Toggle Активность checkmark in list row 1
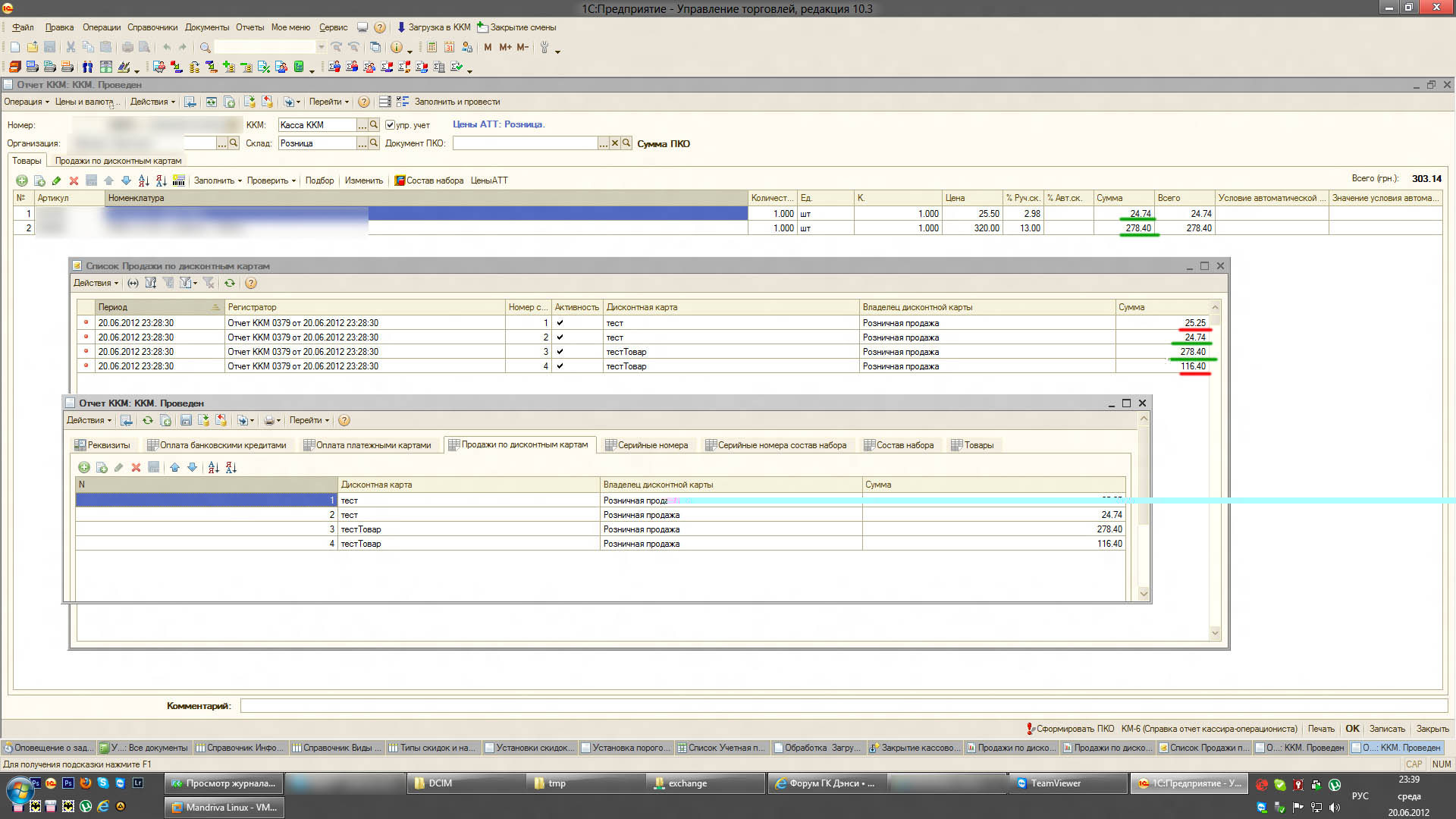1456x819 pixels. [x=560, y=323]
